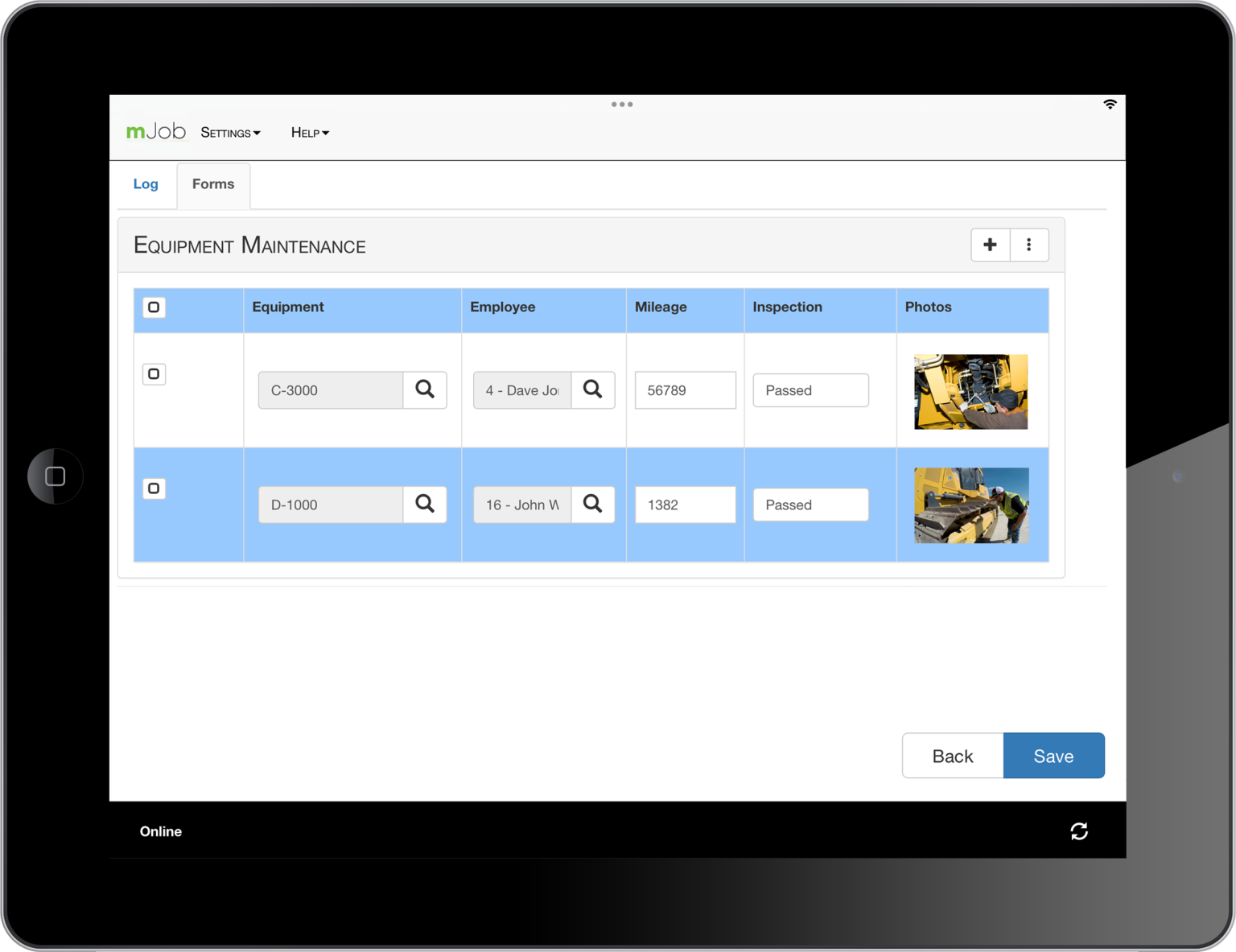Open the three-dot more options menu
Viewport: 1236px width, 952px height.
[1028, 245]
